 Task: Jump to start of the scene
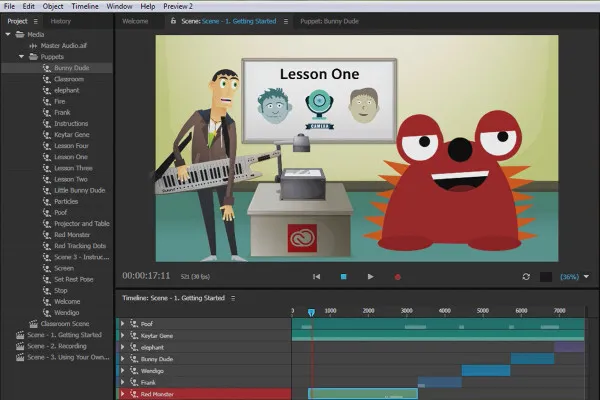316,276
